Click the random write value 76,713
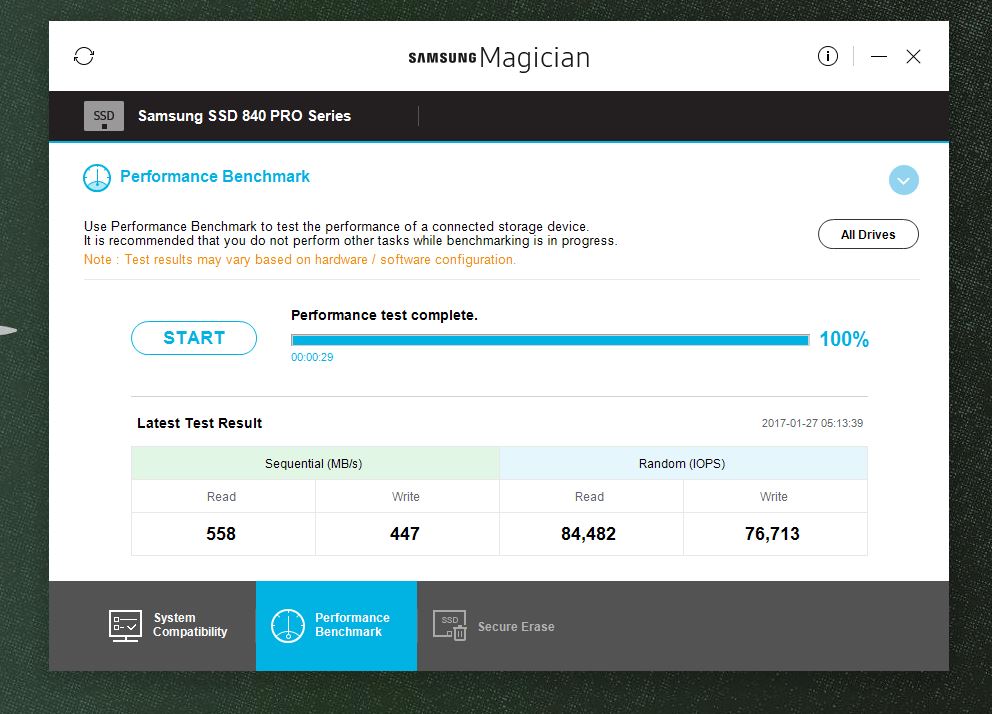This screenshot has width=992, height=714. click(x=772, y=534)
